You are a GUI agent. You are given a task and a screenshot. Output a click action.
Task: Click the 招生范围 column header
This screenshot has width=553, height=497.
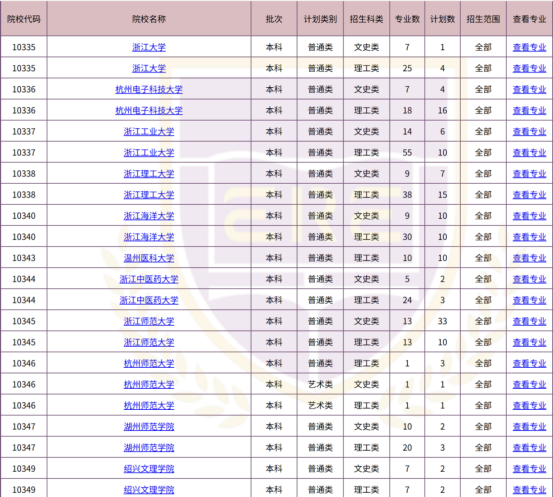click(x=483, y=19)
